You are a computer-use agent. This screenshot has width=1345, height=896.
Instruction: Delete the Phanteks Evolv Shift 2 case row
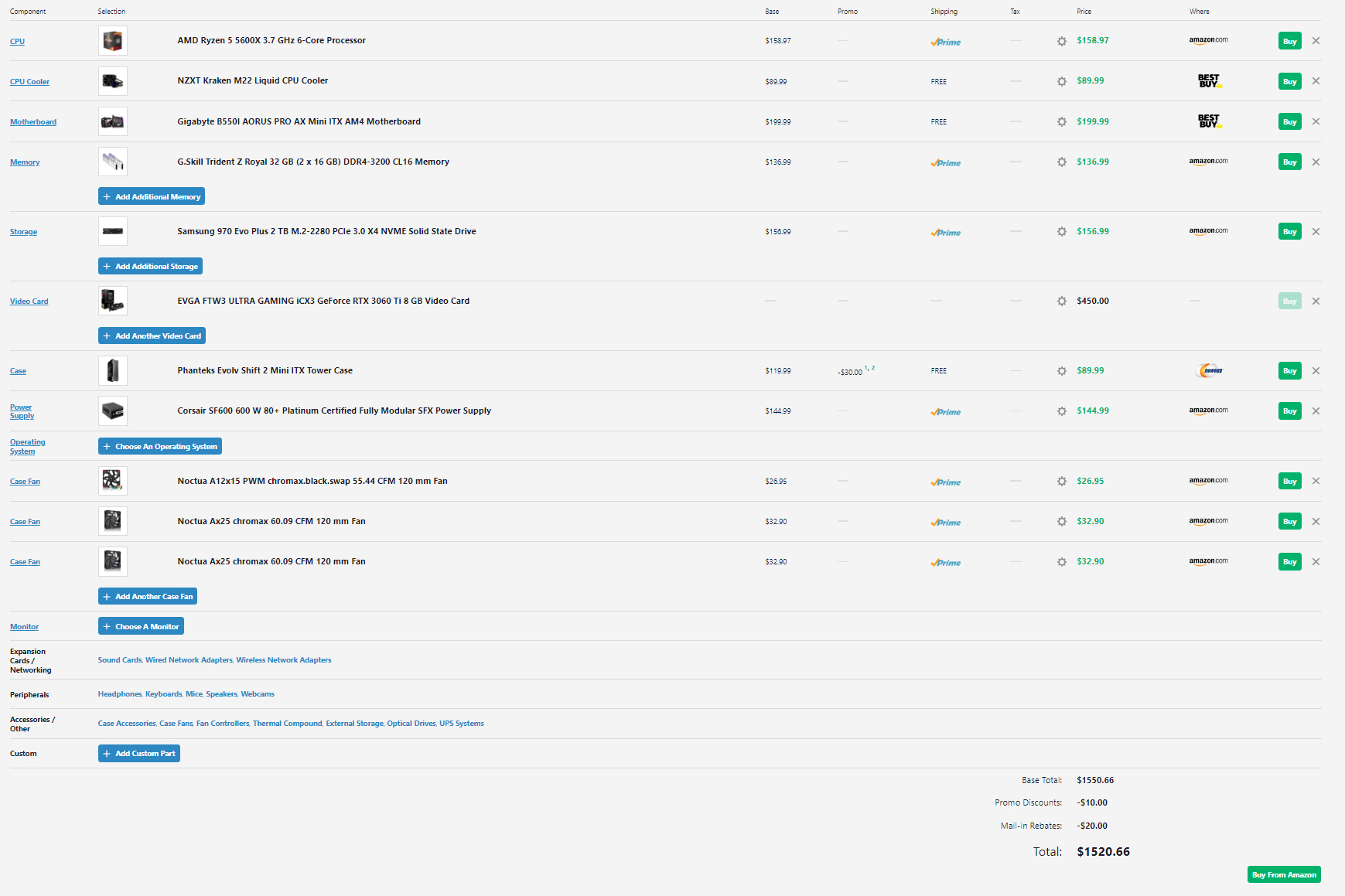1316,371
